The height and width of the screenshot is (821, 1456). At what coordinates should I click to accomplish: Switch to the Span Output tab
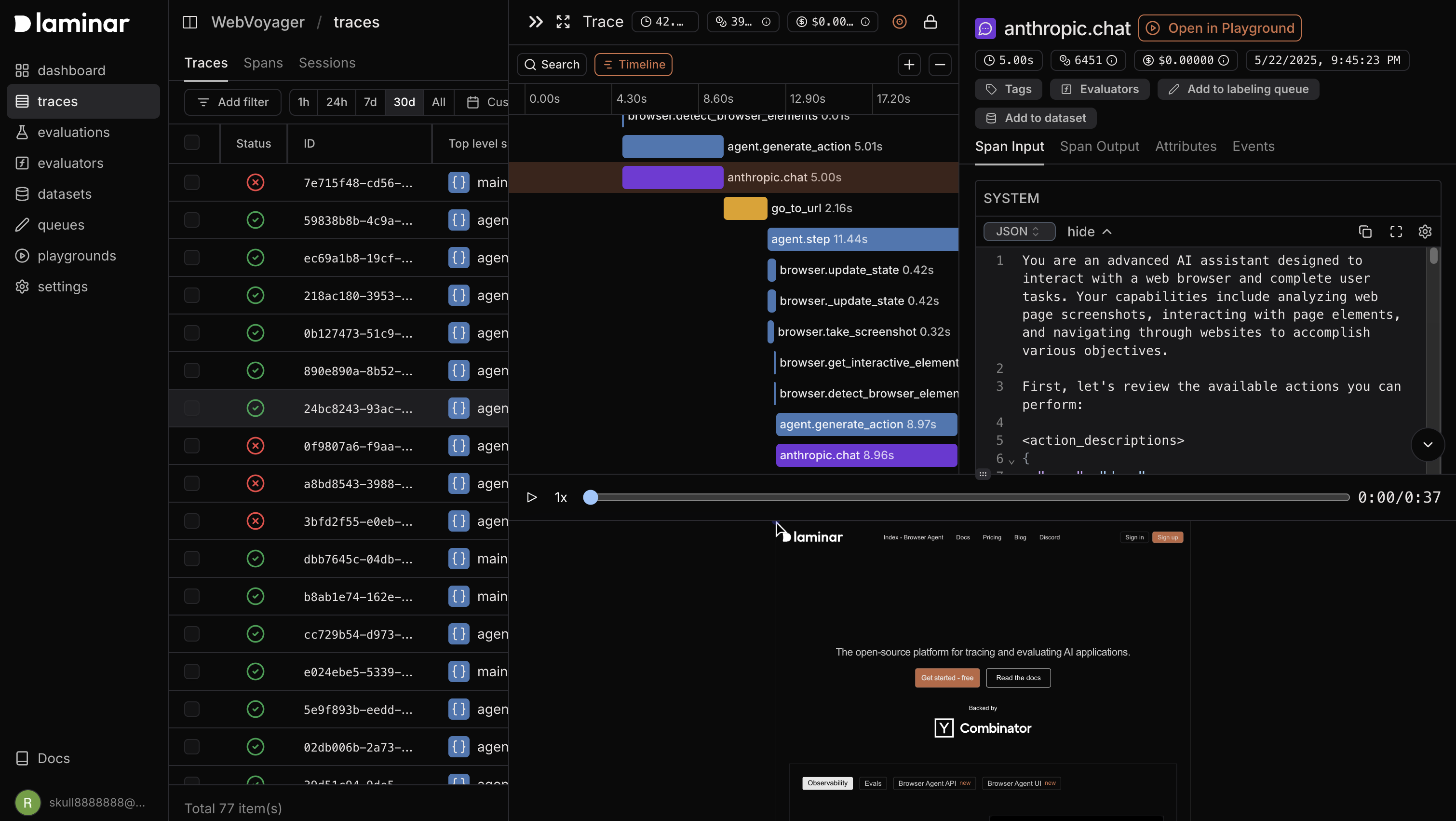pyautogui.click(x=1099, y=146)
